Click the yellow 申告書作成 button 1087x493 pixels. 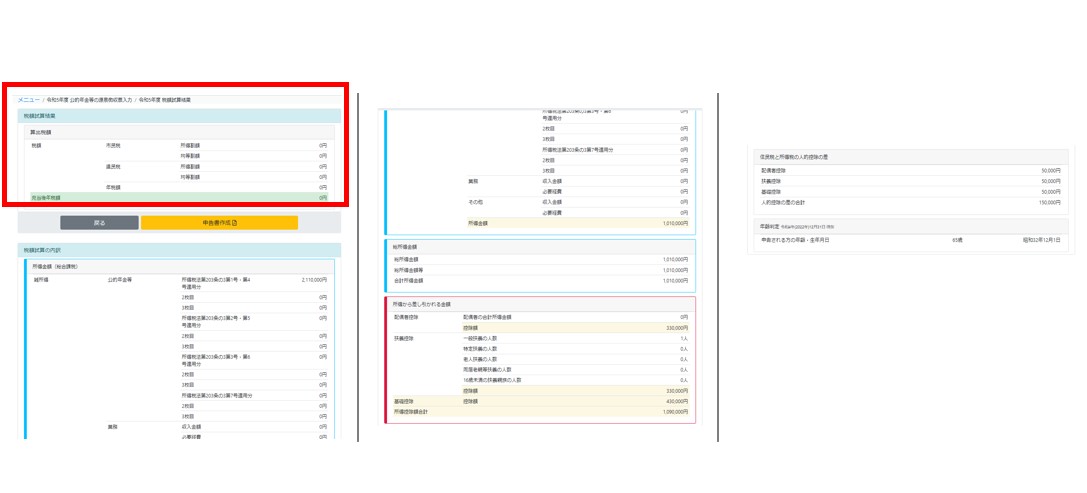click(219, 223)
